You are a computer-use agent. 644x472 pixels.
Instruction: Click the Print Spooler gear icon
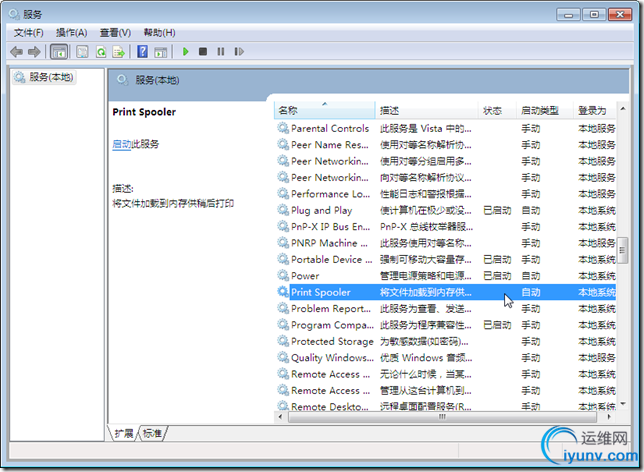pos(283,292)
